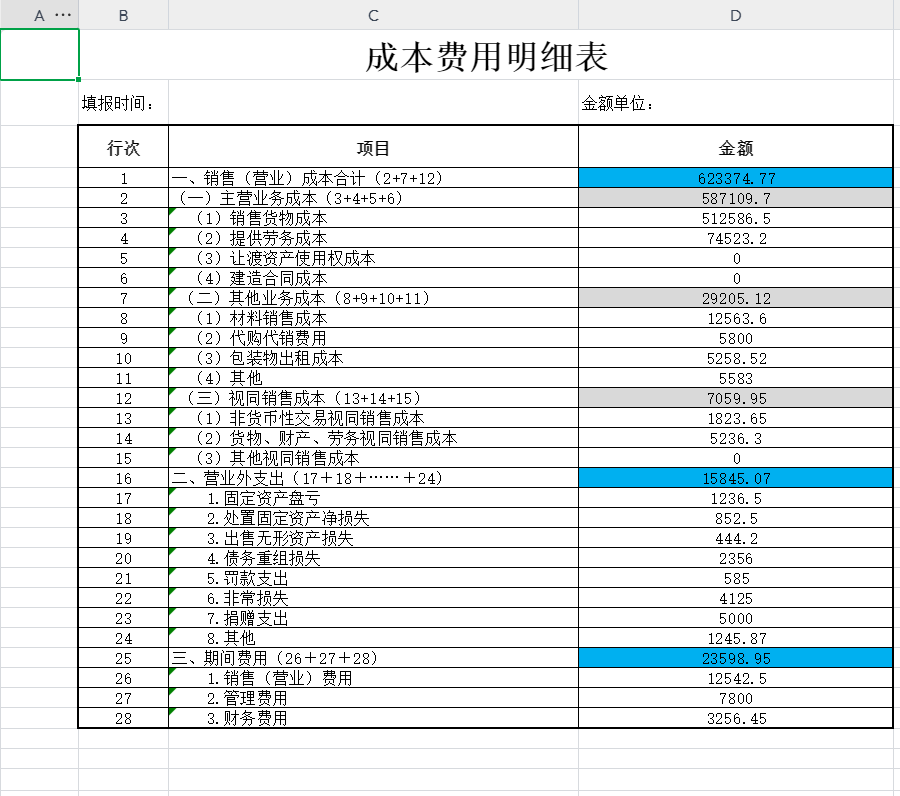This screenshot has width=900, height=796.
Task: Select item 1.固定资产盘亏
Action: [x=373, y=498]
